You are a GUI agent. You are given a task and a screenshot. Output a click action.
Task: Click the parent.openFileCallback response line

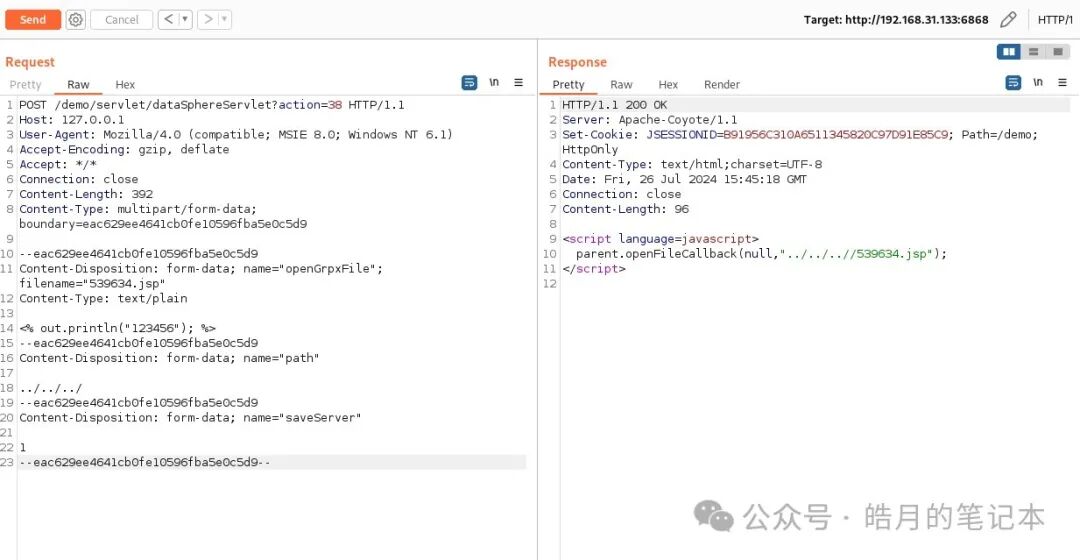click(x=761, y=253)
